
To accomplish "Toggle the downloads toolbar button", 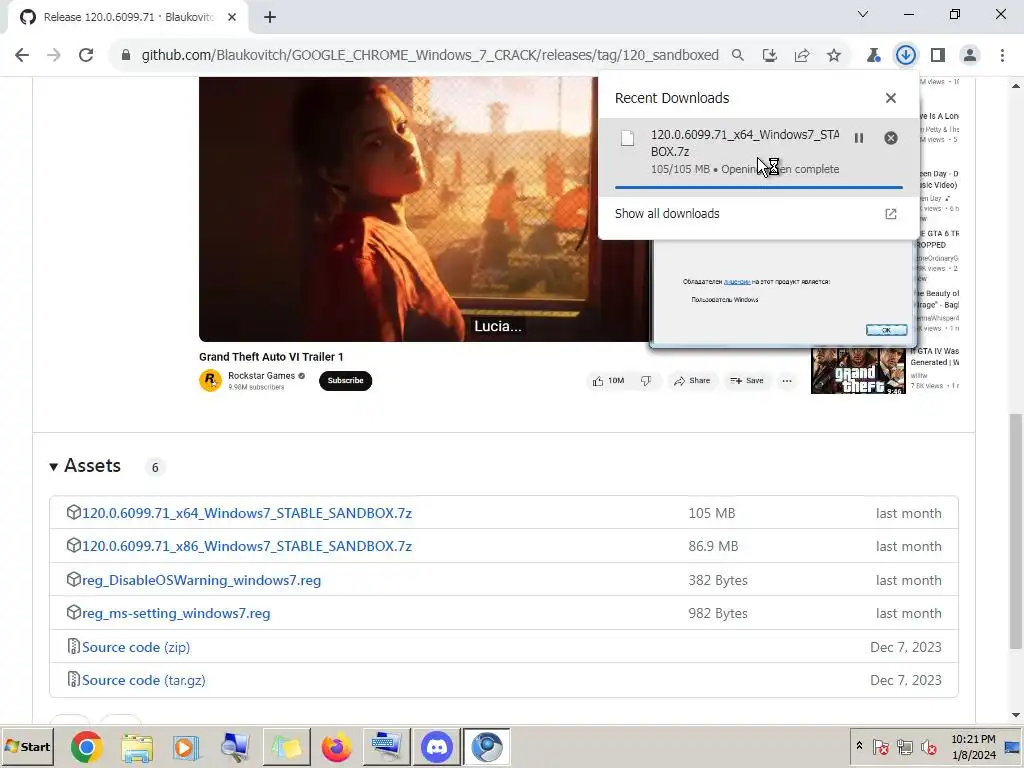I will tap(905, 56).
